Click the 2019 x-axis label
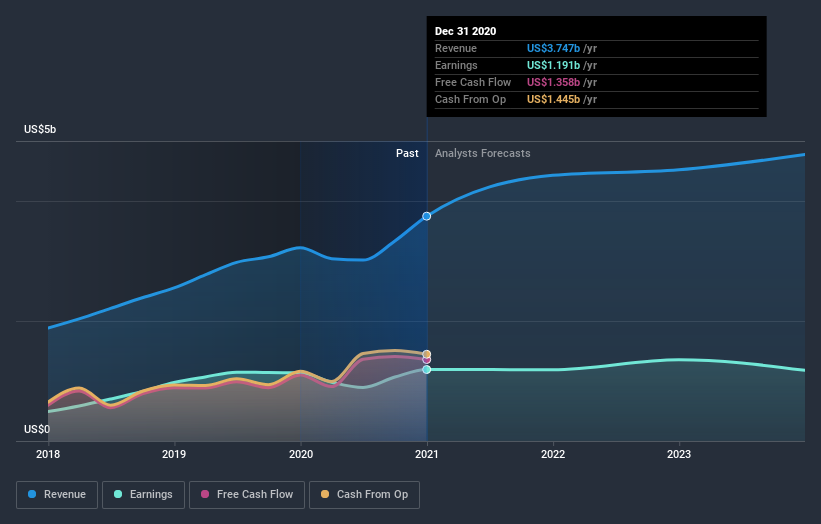The height and width of the screenshot is (524, 821). (x=174, y=454)
